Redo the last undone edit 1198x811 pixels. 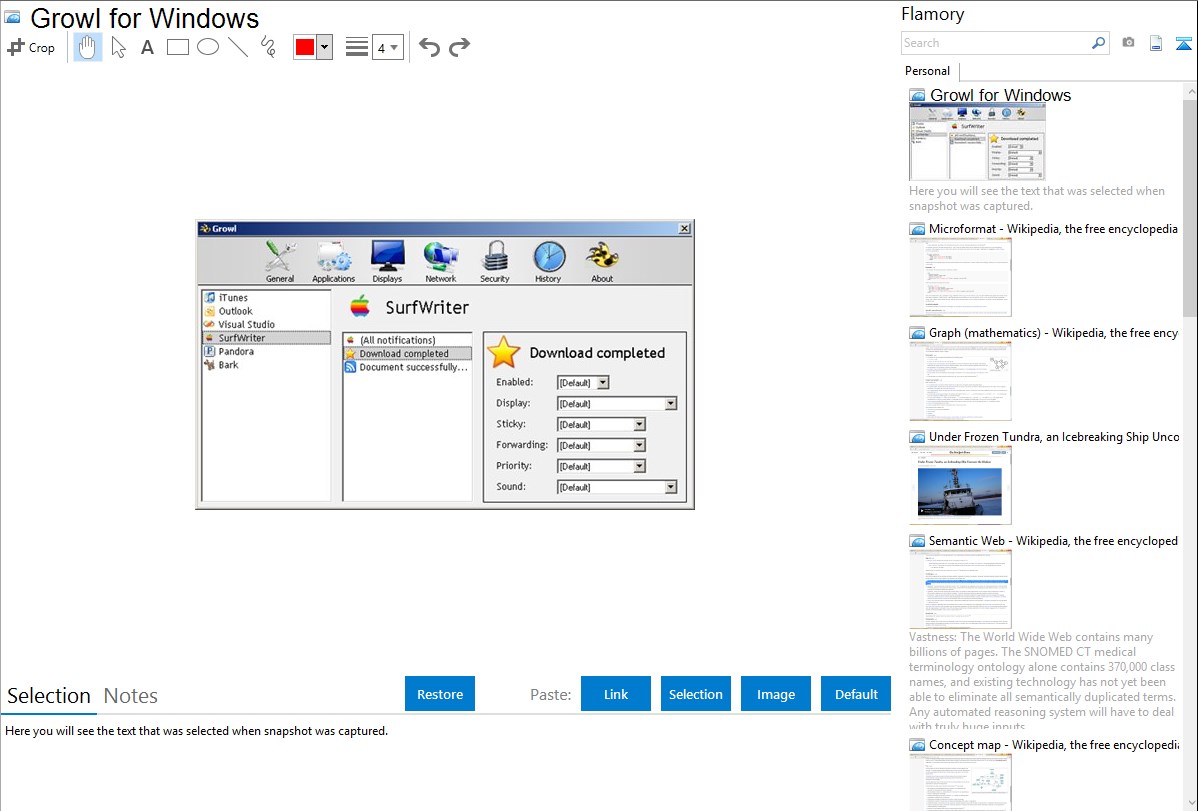pyautogui.click(x=459, y=47)
